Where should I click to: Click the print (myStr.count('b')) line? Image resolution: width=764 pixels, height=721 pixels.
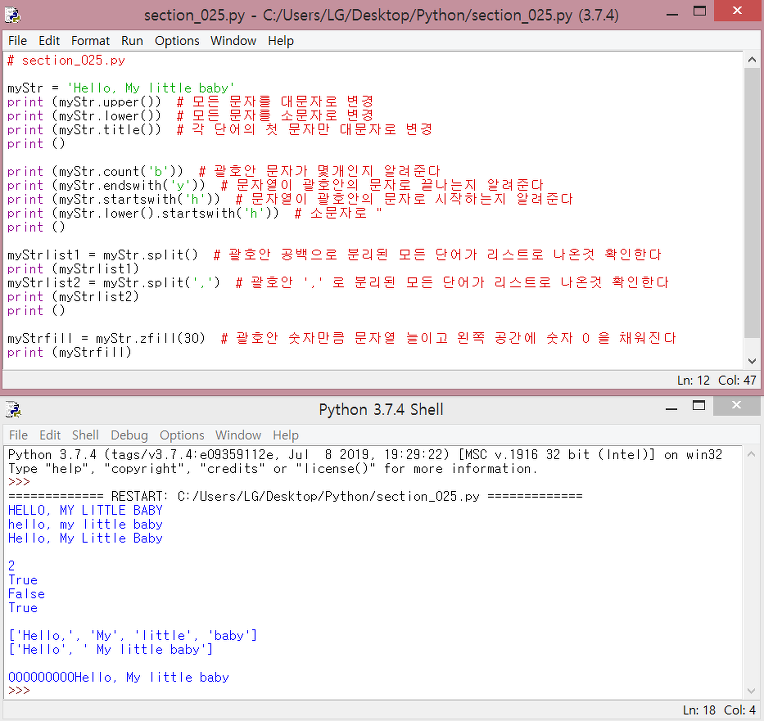(224, 171)
